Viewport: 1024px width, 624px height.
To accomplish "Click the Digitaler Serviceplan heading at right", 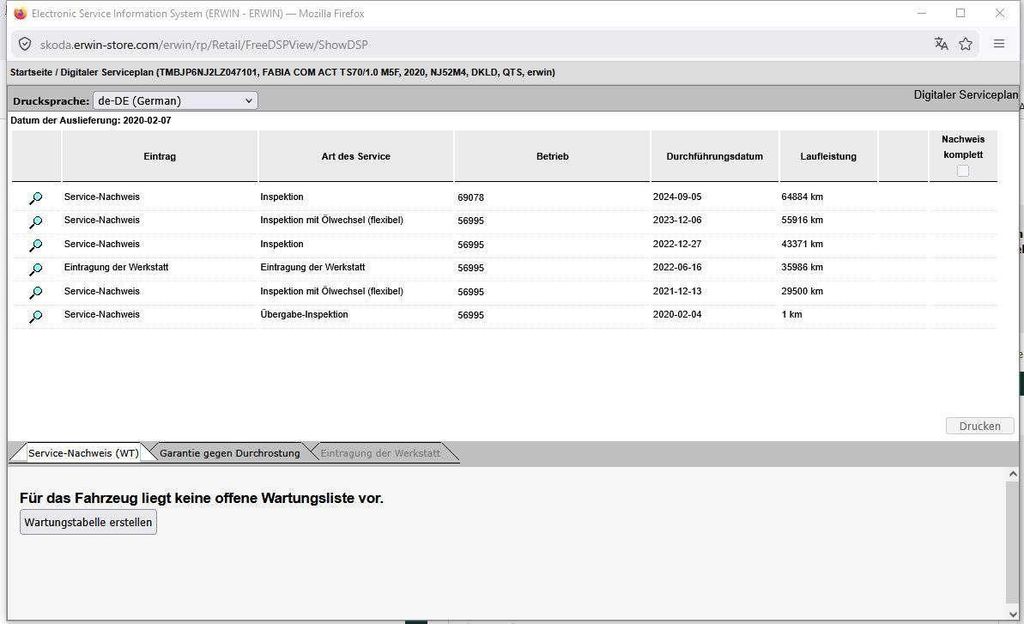I will [965, 95].
